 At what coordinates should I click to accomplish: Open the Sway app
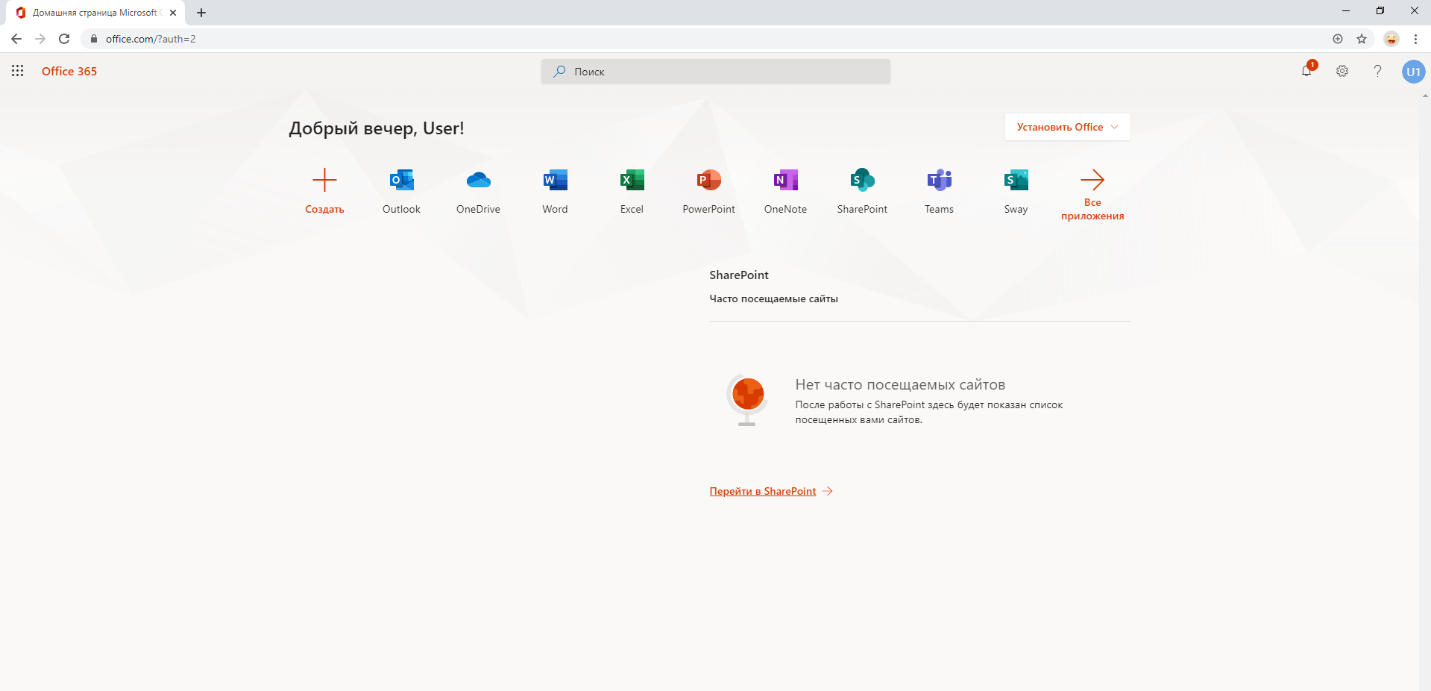pyautogui.click(x=1016, y=180)
